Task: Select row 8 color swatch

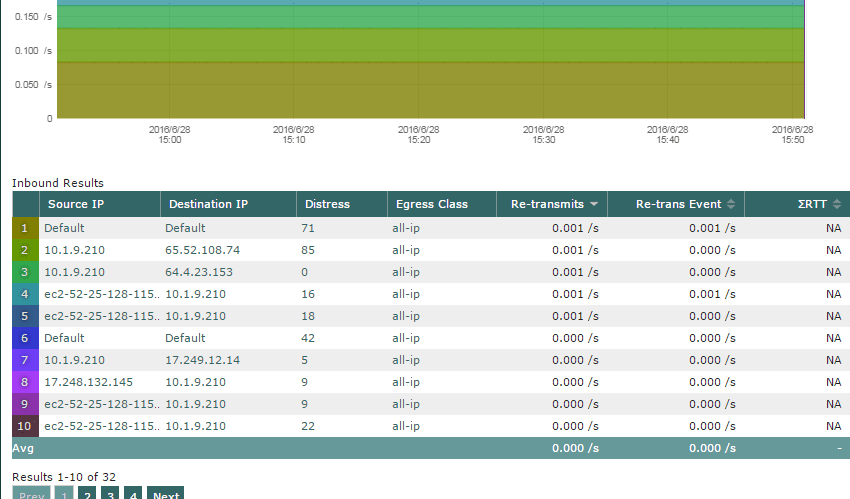Action: click(x=25, y=382)
